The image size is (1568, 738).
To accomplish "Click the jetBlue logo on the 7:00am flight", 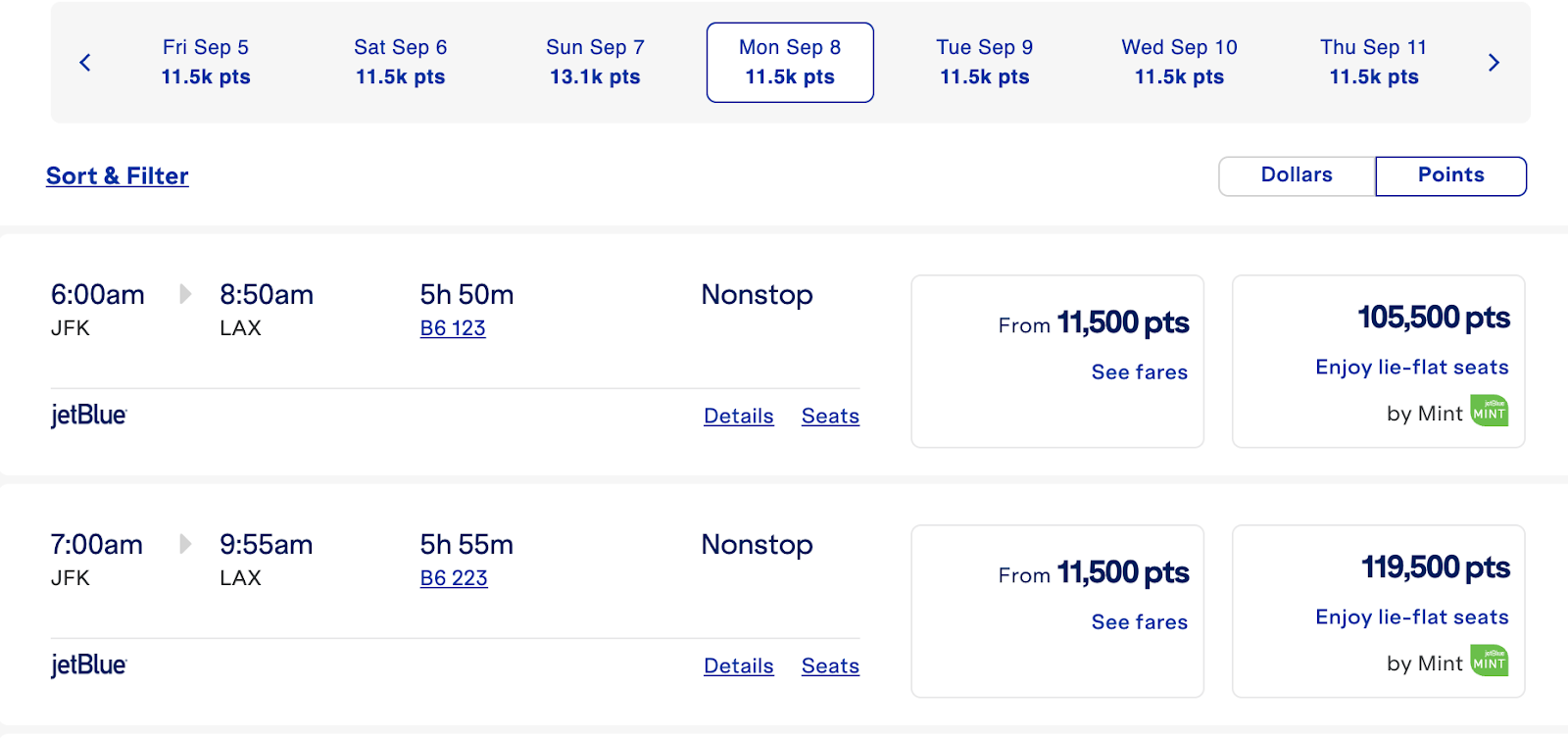I will (x=89, y=665).
